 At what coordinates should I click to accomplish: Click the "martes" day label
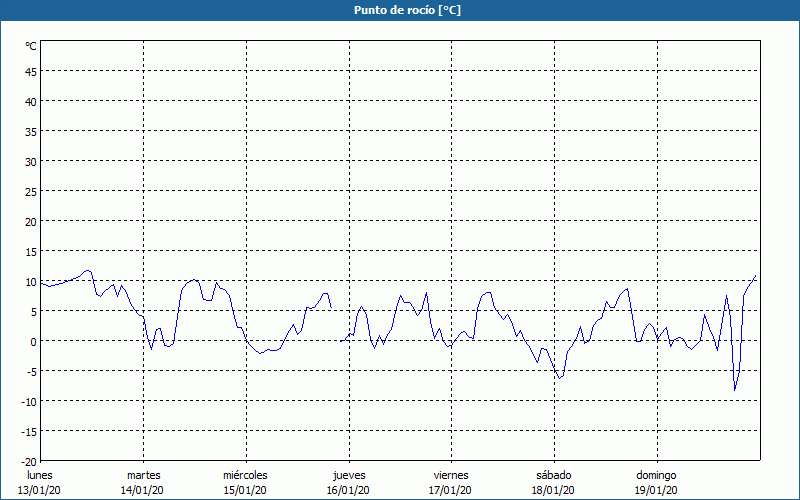[143, 475]
